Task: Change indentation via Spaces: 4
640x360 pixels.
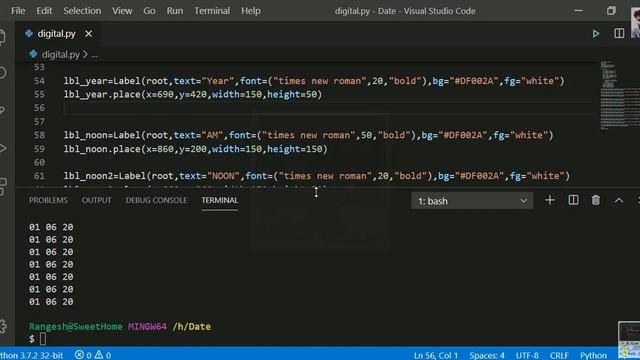Action: 487,355
